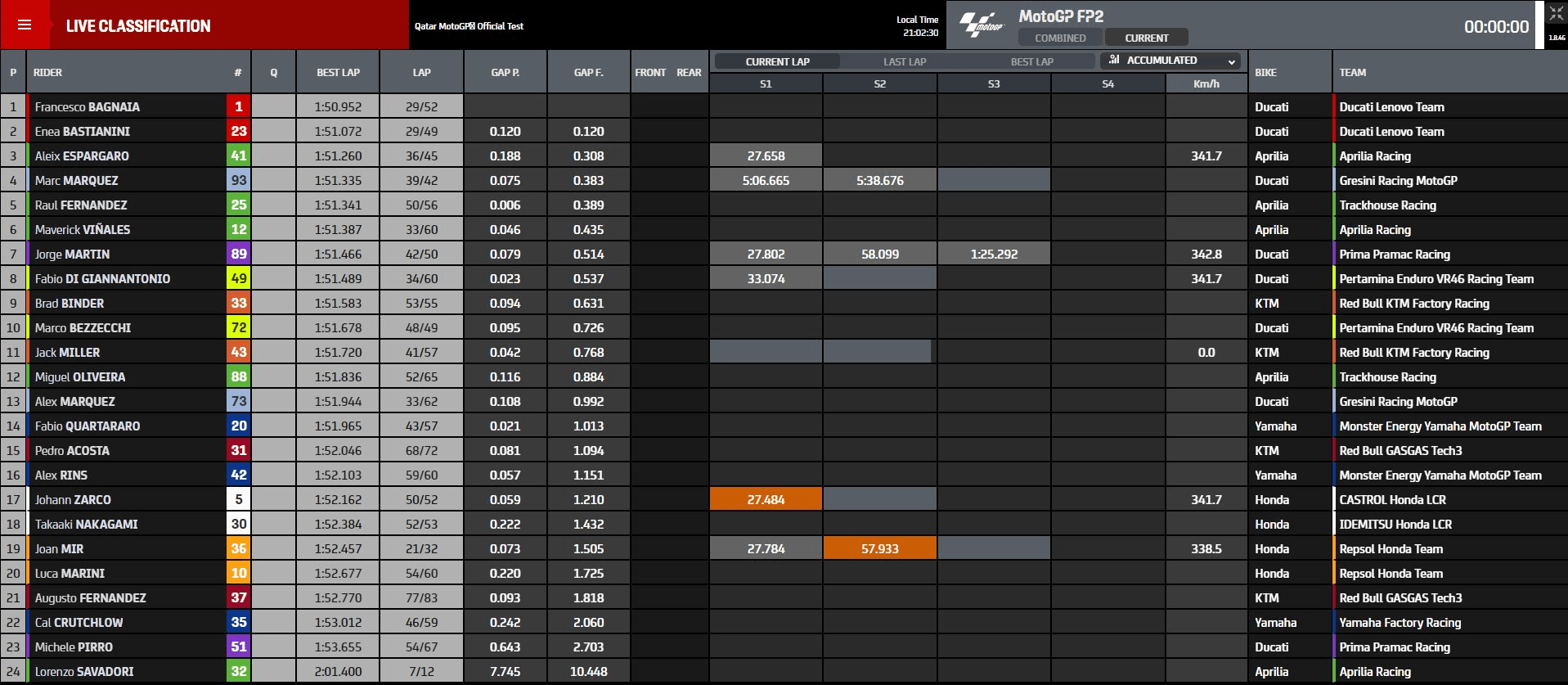
Task: Click the Gresini Racing MotoGP team for Marc Marquez
Action: point(1398,180)
